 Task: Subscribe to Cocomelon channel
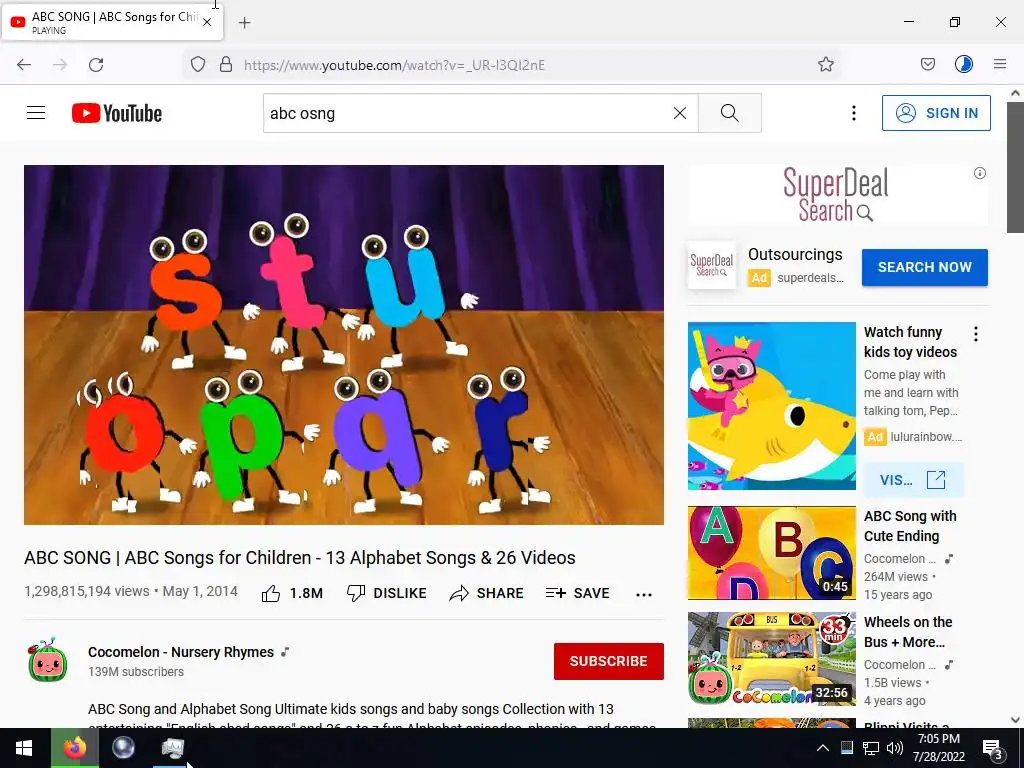click(609, 661)
